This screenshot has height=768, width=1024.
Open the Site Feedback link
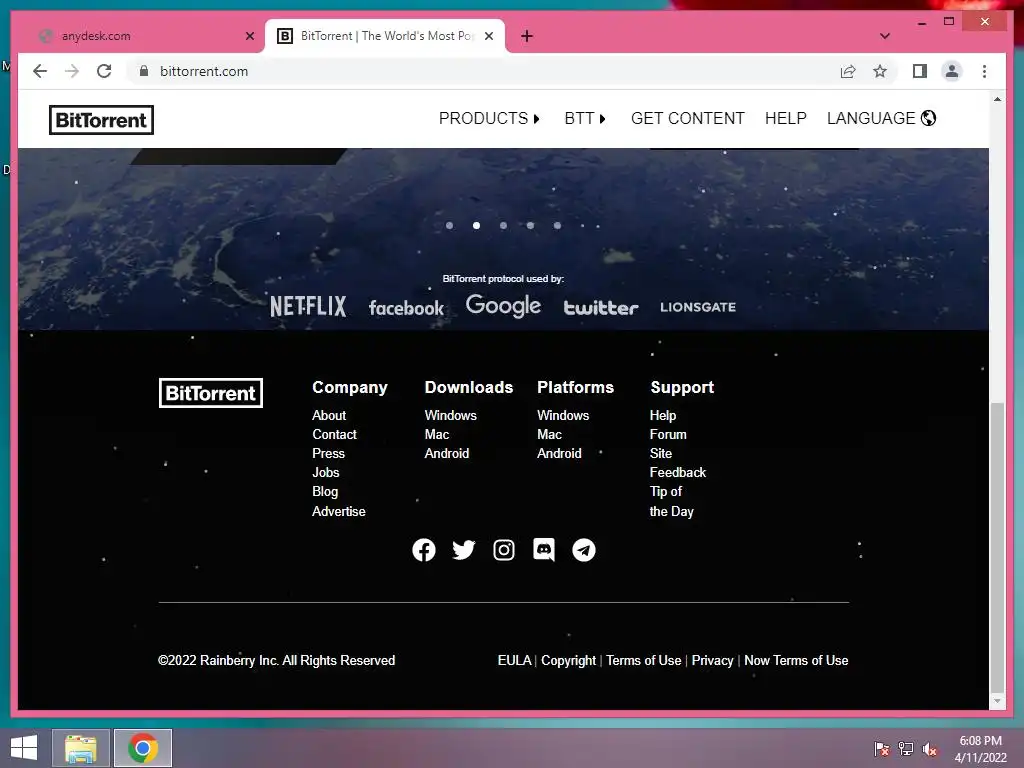[x=678, y=462]
